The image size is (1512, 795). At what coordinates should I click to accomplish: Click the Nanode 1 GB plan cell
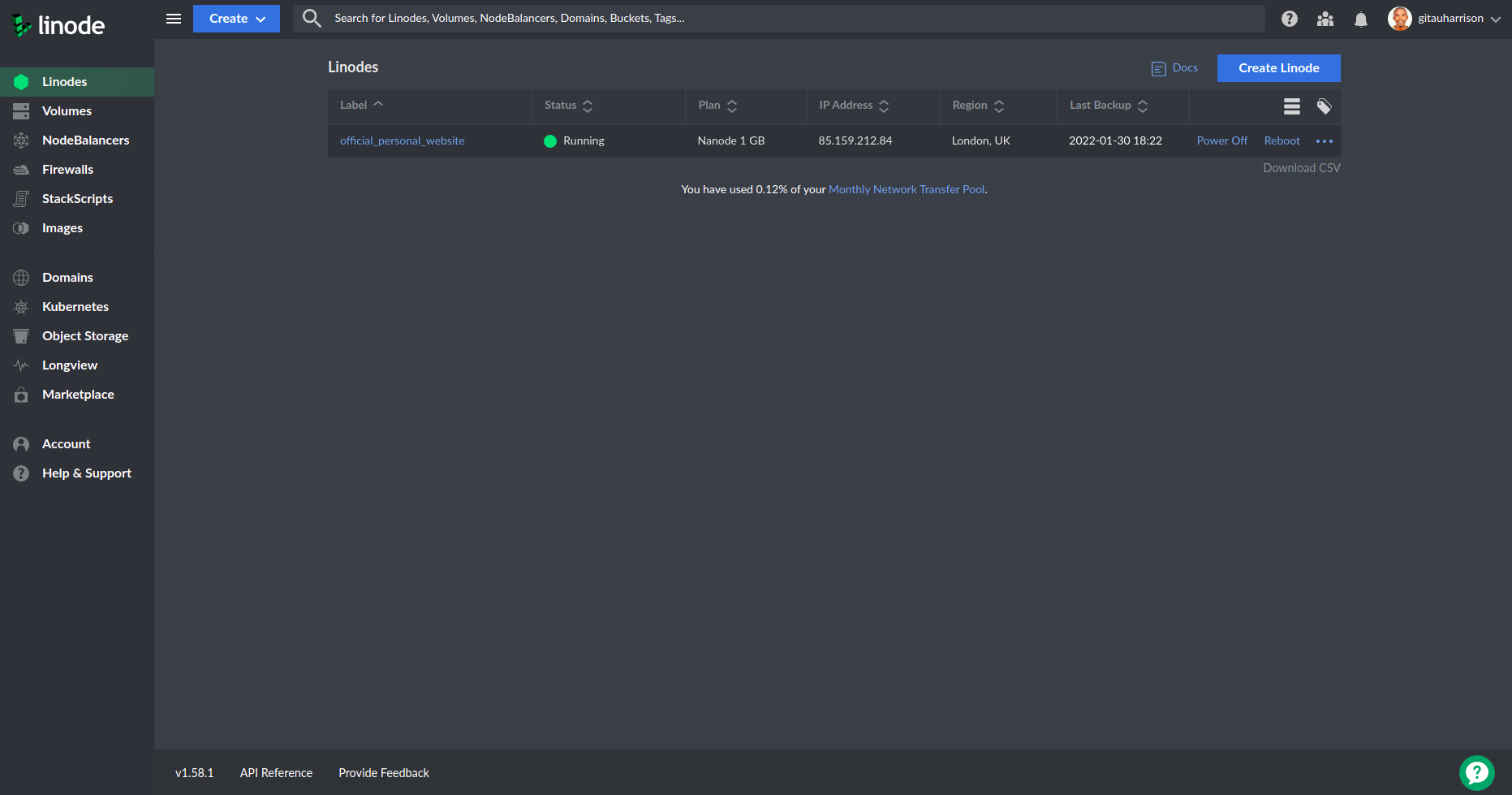tap(731, 140)
